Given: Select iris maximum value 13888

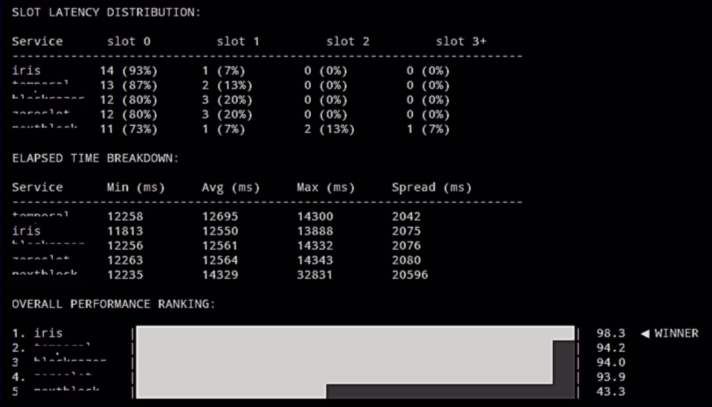Looking at the screenshot, I should click(315, 231).
